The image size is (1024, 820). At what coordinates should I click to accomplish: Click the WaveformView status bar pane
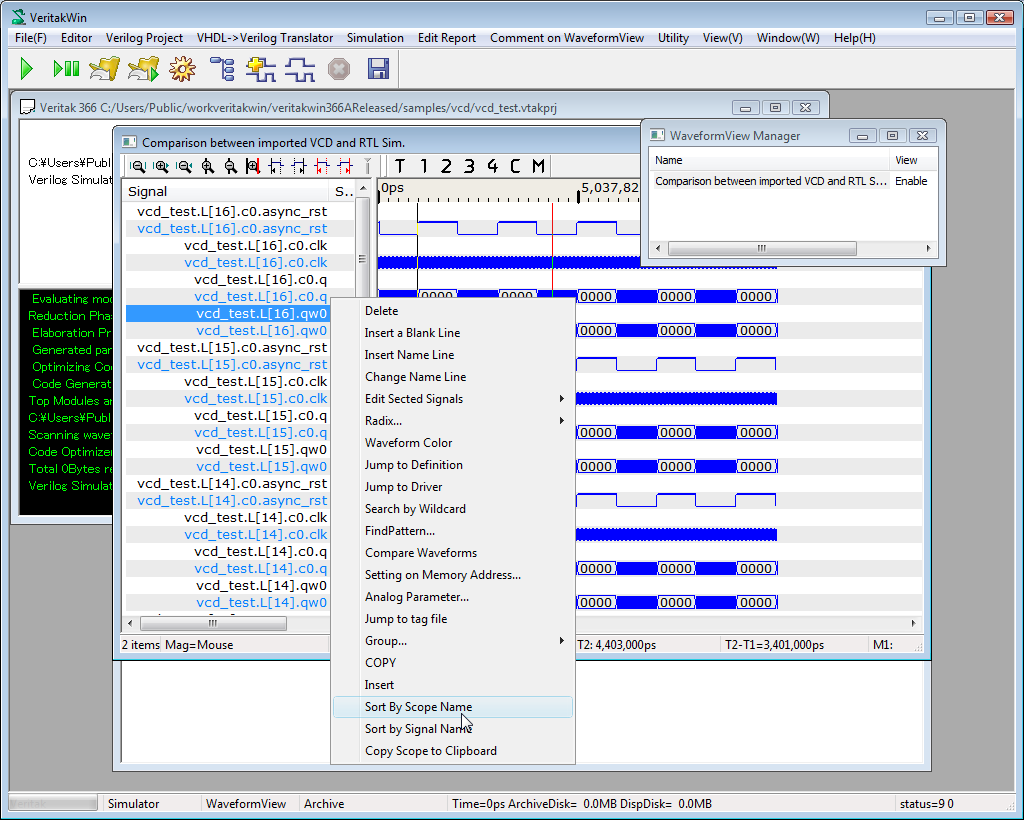[249, 804]
